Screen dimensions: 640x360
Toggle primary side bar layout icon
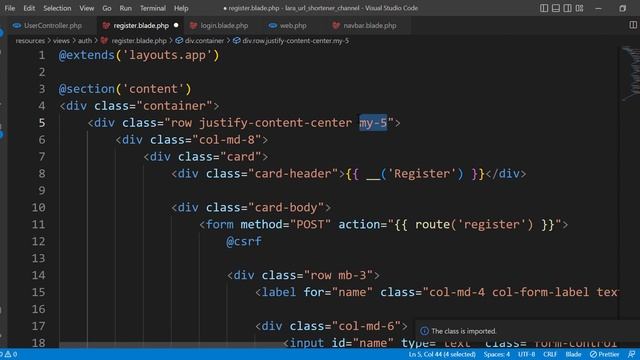click(x=544, y=8)
